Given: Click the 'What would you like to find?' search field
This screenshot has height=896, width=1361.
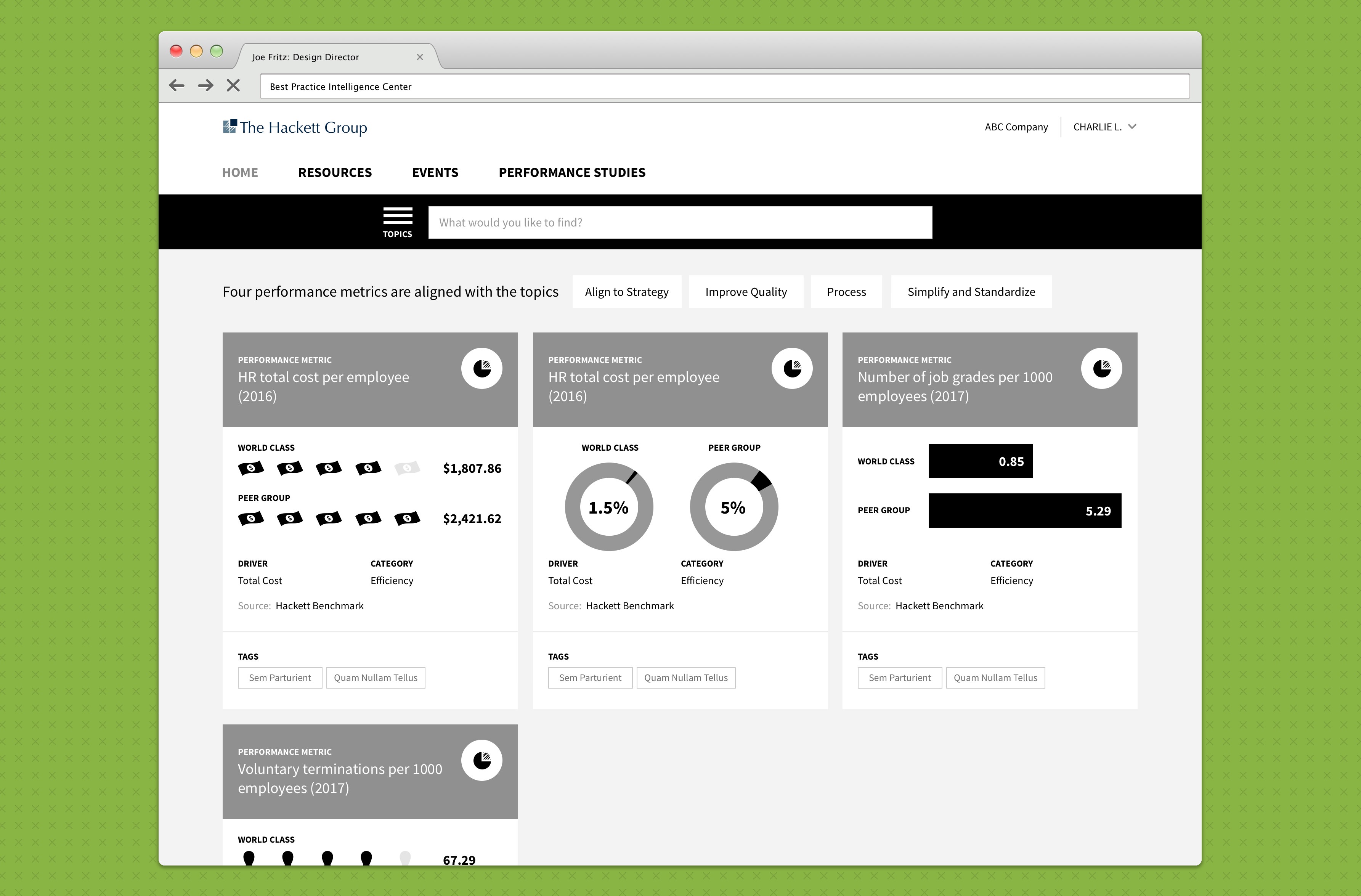Looking at the screenshot, I should pyautogui.click(x=680, y=222).
